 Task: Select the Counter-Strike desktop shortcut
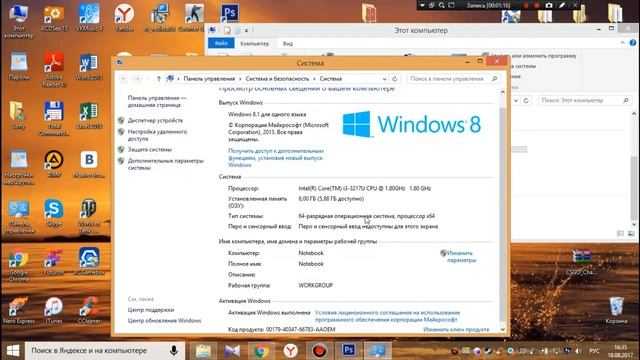click(x=194, y=18)
